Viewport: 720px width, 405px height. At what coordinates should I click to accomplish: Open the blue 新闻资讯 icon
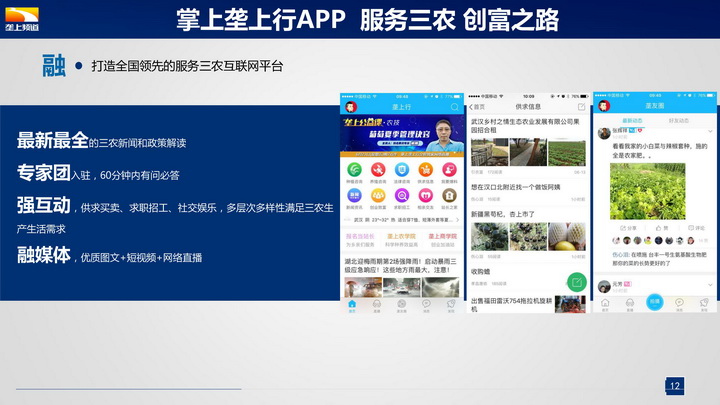coord(354,196)
